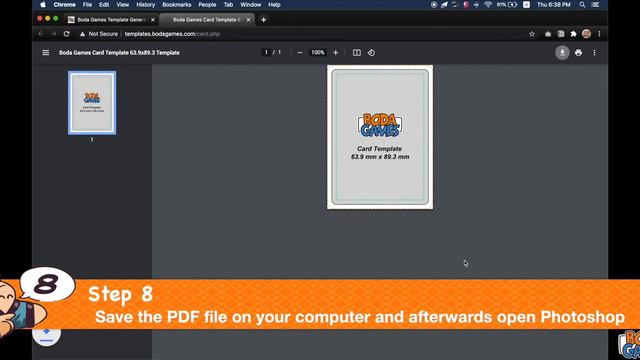Open the PDF viewer more actions menu
The height and width of the screenshot is (360, 640).
click(594, 53)
